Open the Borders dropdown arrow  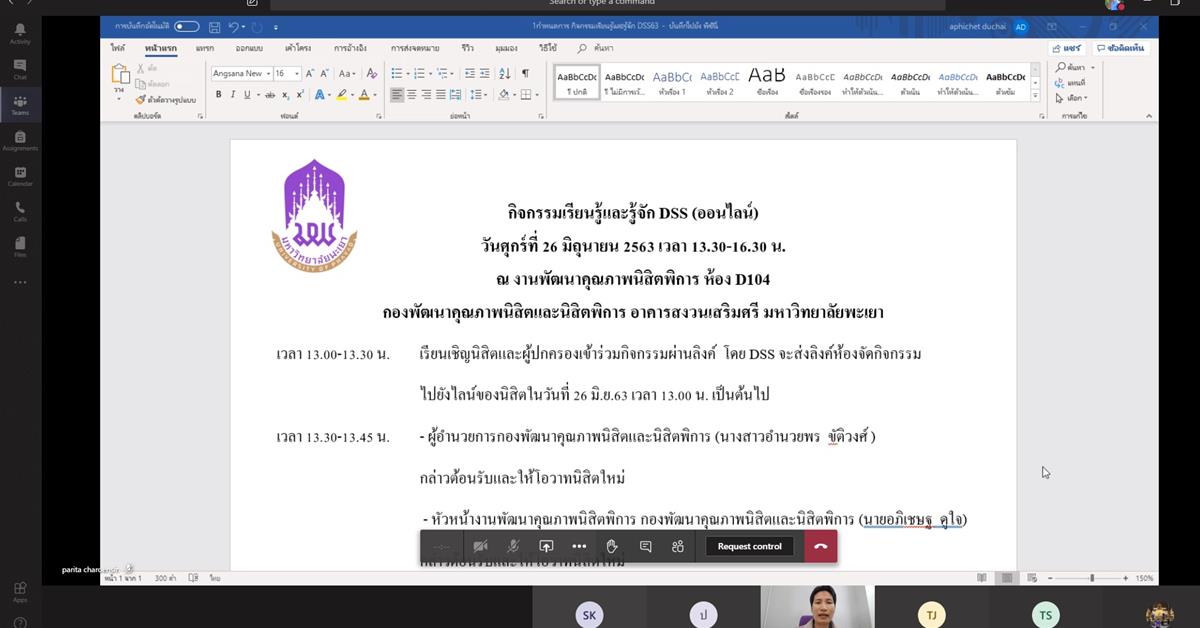pos(539,95)
